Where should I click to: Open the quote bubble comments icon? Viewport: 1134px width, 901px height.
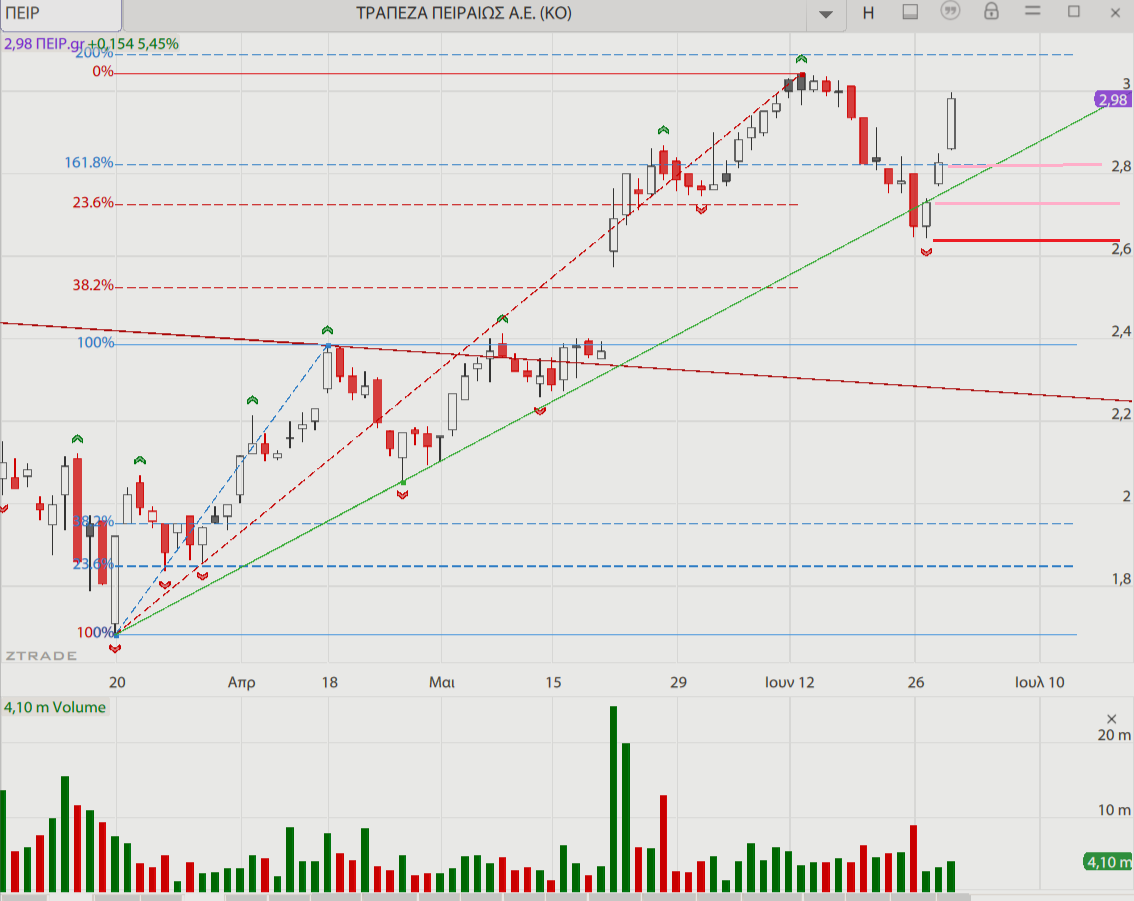click(x=950, y=12)
